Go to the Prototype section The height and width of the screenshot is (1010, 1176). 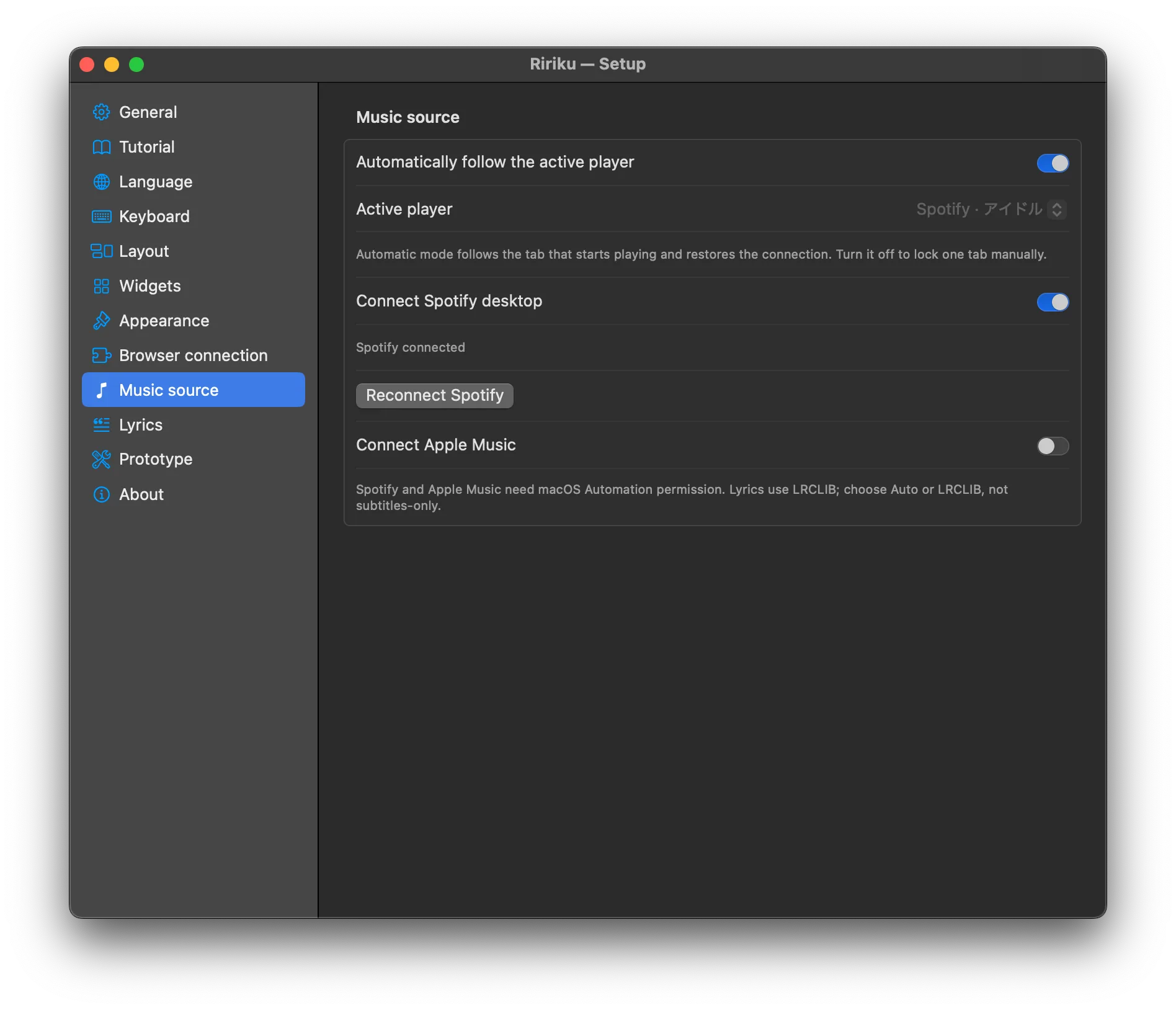click(194, 459)
